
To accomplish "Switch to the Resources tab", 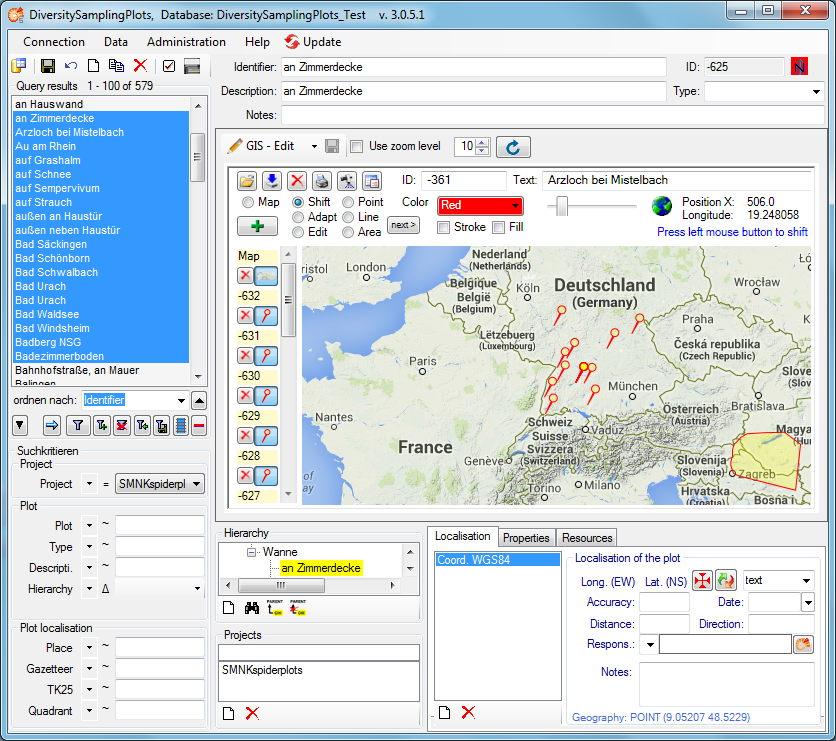I will 586,538.
